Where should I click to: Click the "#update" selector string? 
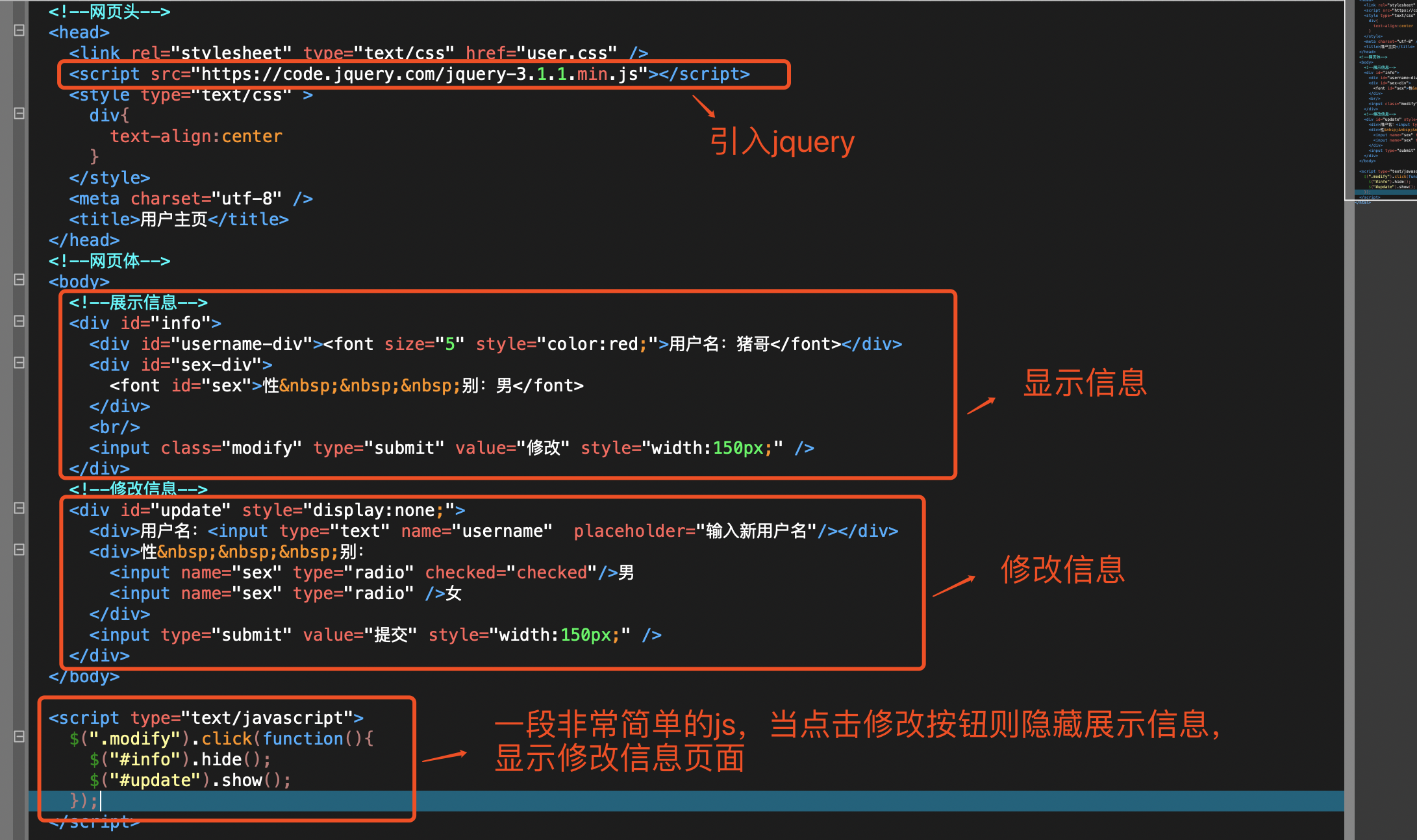[x=155, y=780]
